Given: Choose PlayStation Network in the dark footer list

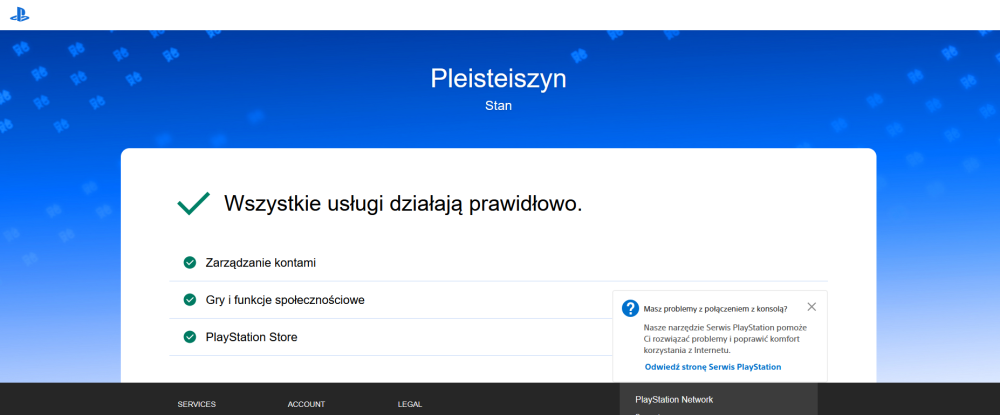Looking at the screenshot, I should 674,400.
